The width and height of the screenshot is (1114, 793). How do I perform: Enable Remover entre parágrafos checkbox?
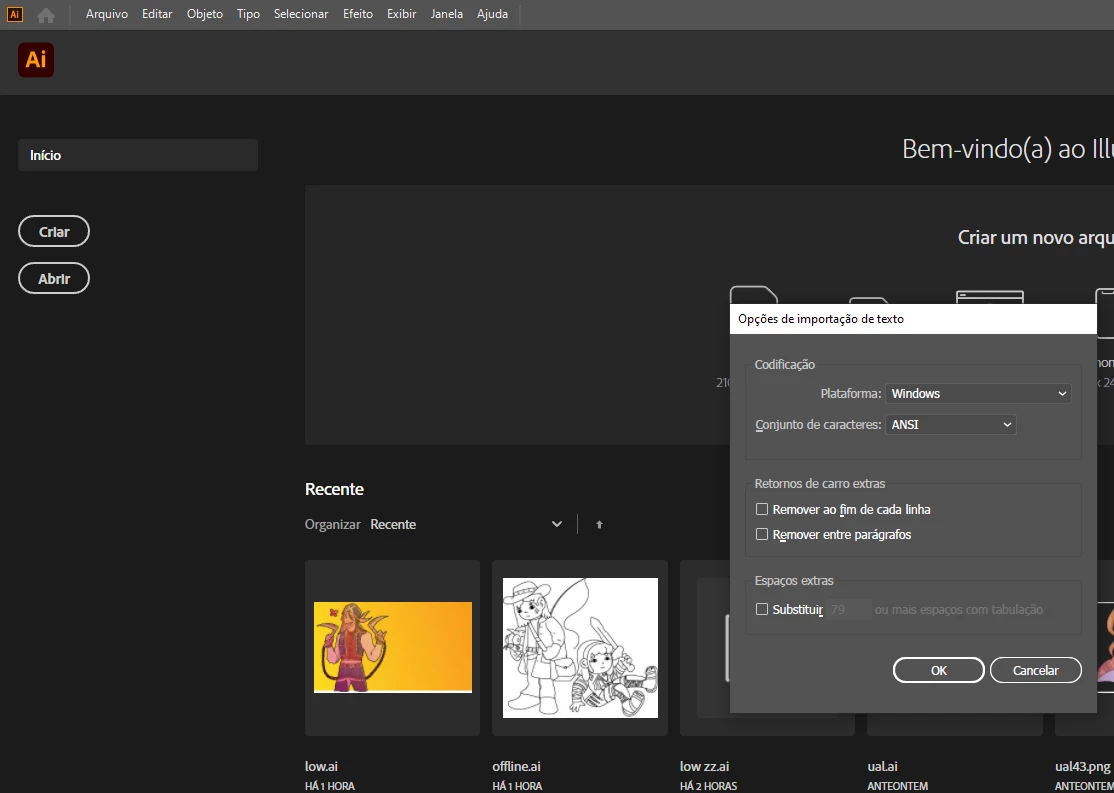(762, 534)
